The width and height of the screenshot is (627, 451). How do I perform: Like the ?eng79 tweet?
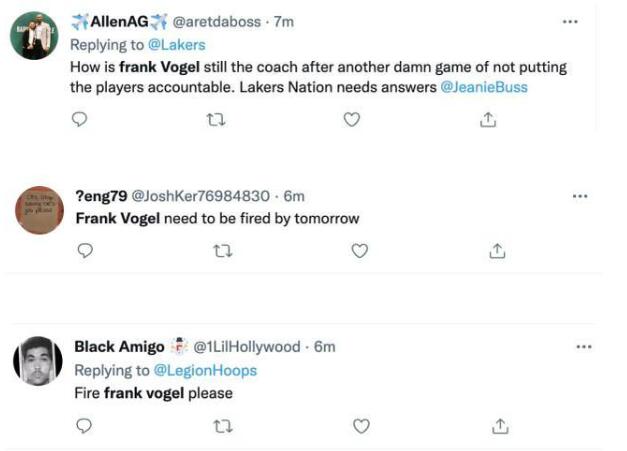point(360,252)
